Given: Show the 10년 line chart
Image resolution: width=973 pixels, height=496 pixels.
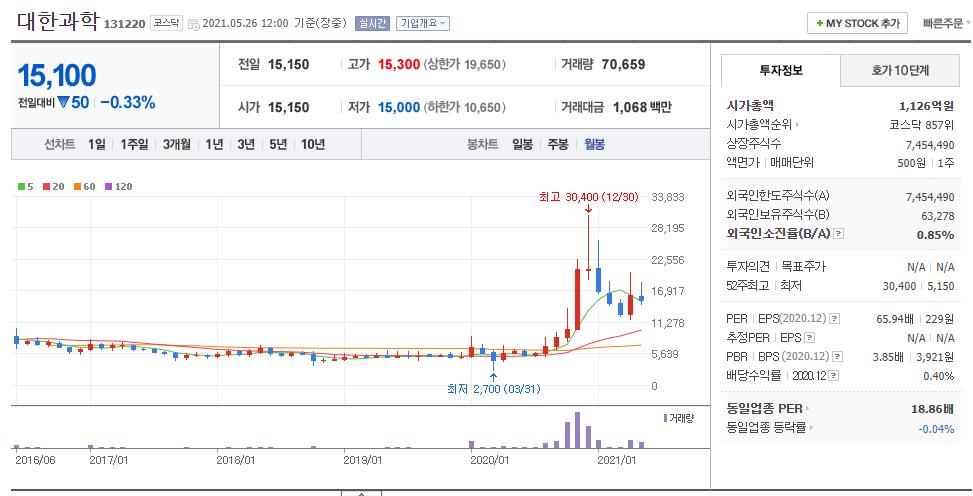Looking at the screenshot, I should click(313, 144).
